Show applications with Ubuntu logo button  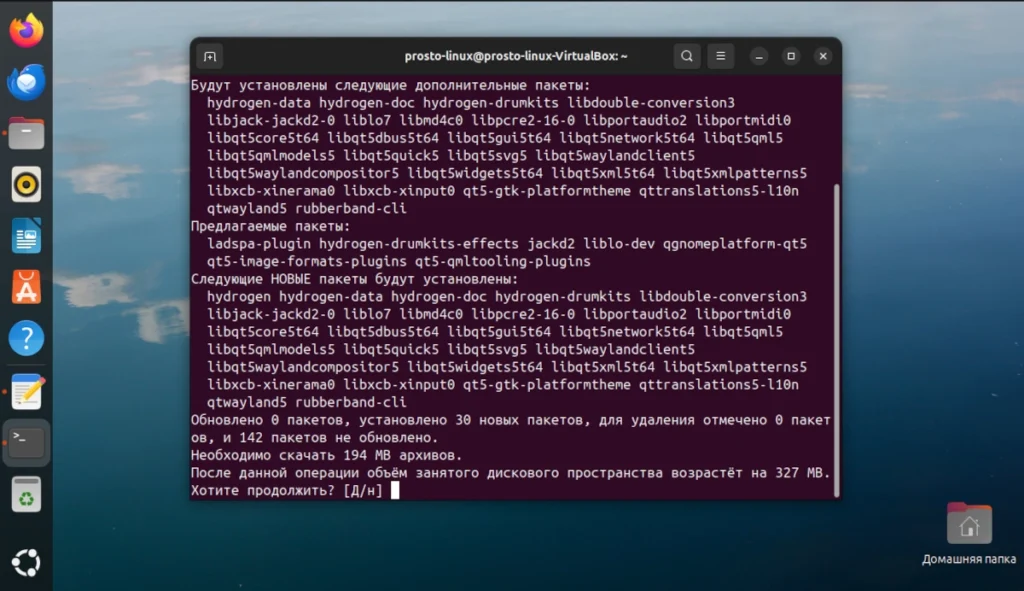tap(26, 562)
